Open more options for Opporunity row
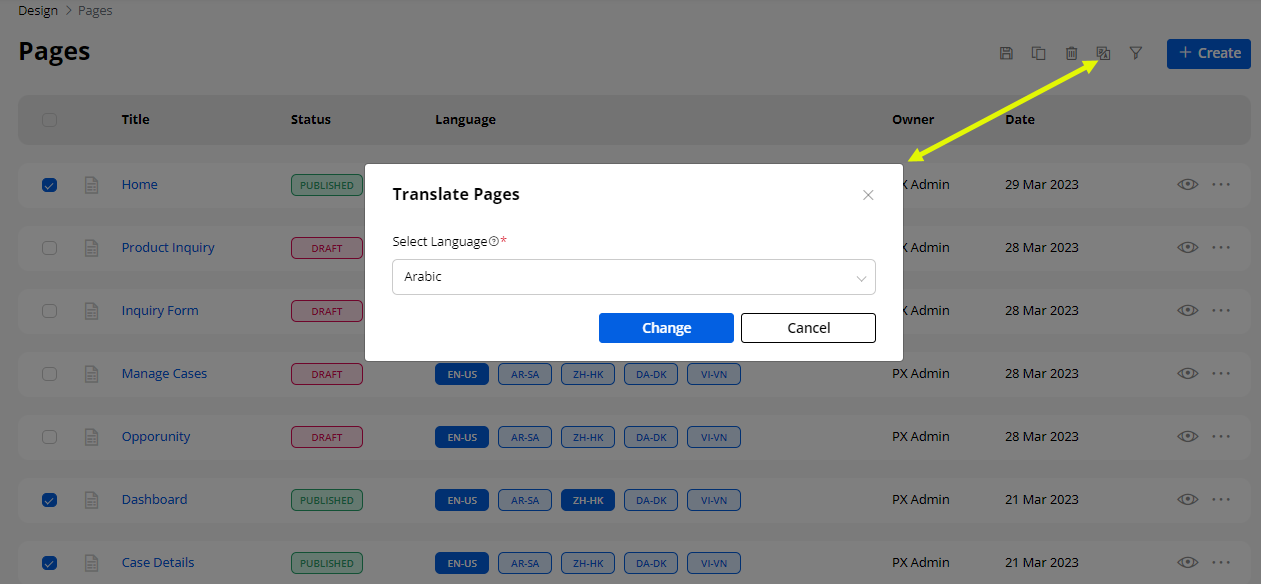 pos(1221,437)
